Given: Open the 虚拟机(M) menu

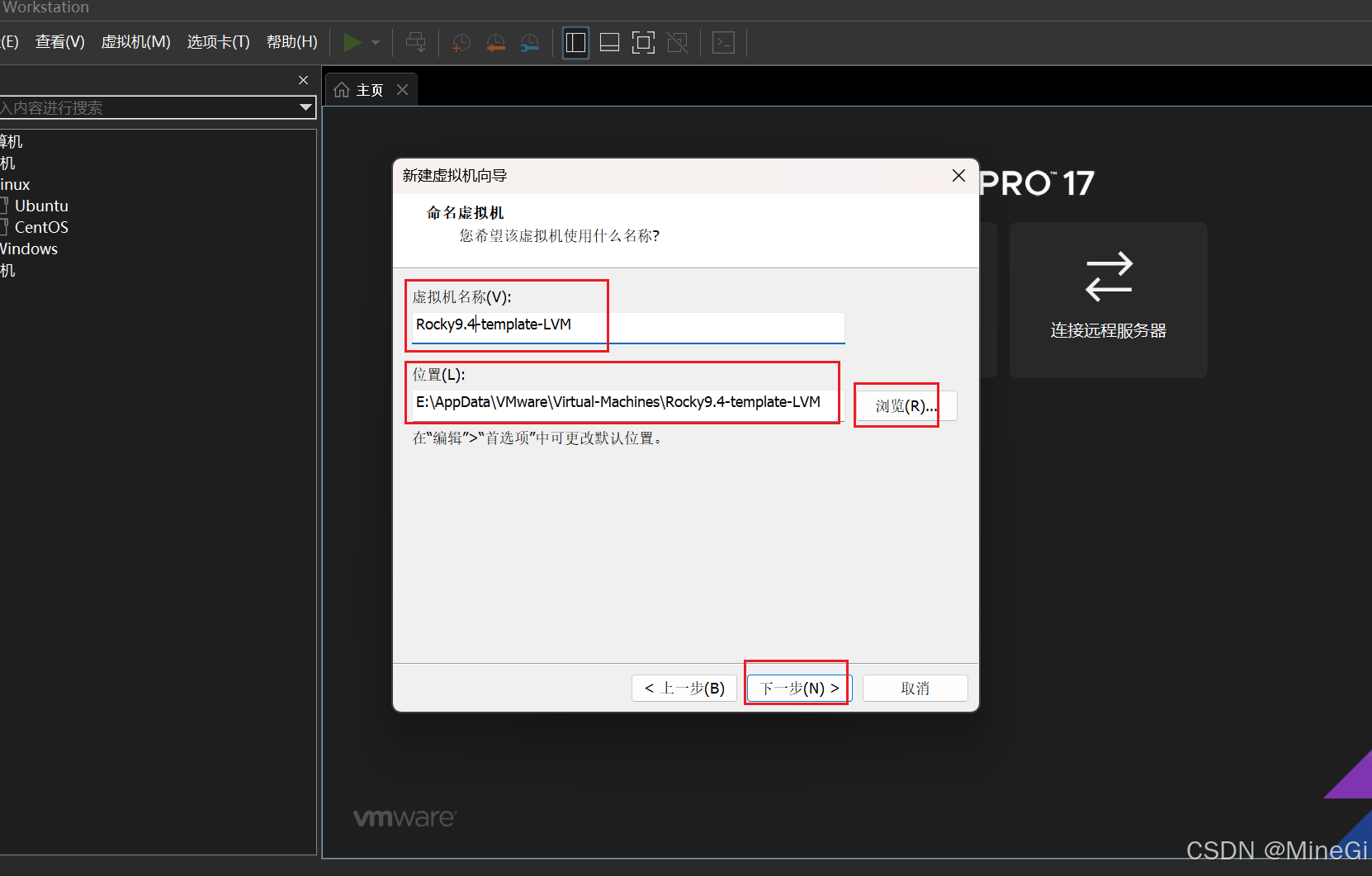Looking at the screenshot, I should 135,42.
